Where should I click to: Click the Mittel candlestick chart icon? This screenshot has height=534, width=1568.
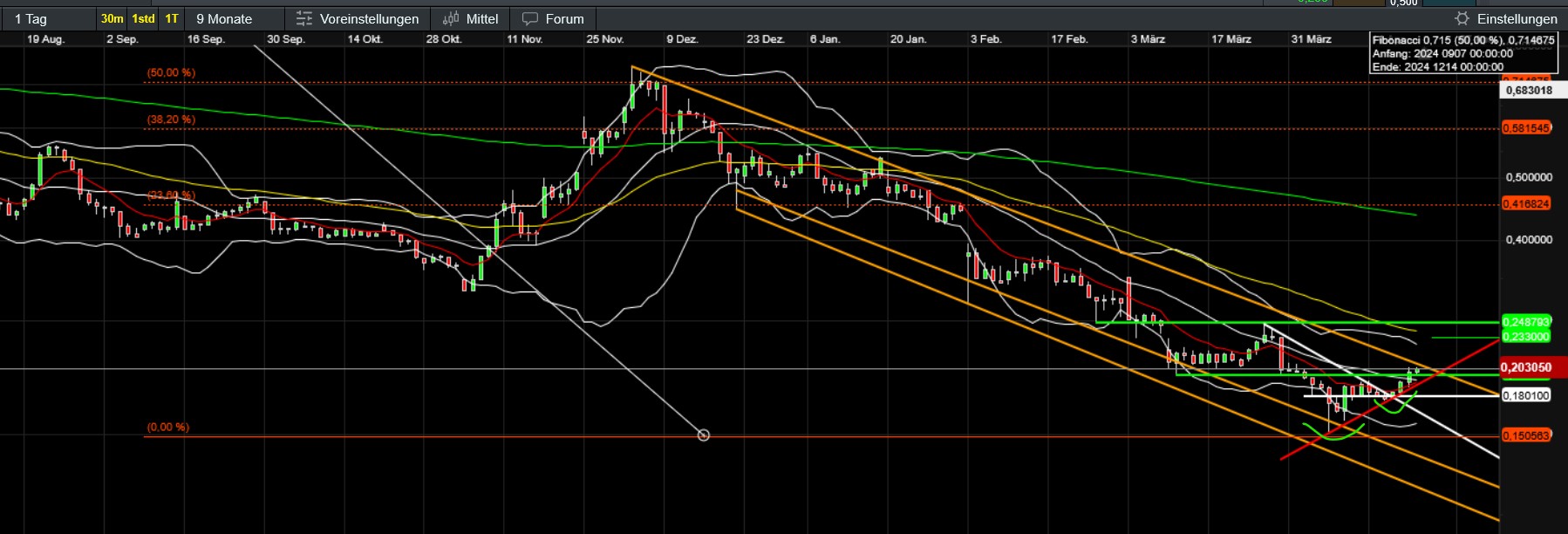(x=451, y=18)
